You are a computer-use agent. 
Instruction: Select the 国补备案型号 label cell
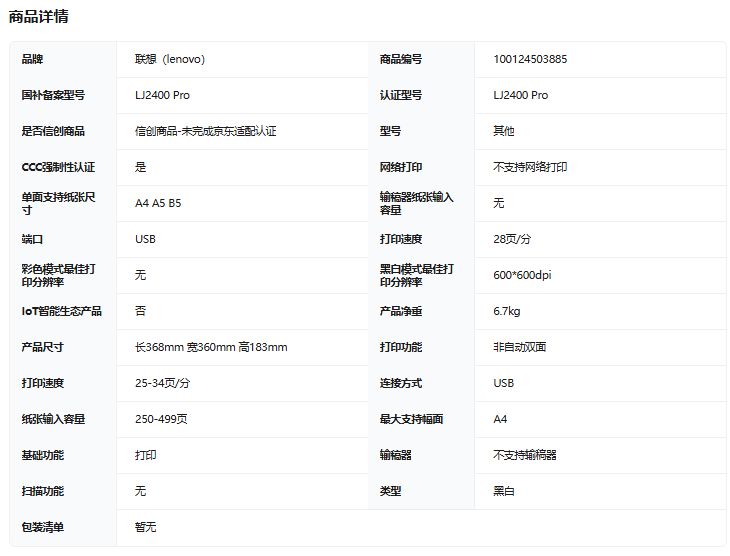click(53, 95)
